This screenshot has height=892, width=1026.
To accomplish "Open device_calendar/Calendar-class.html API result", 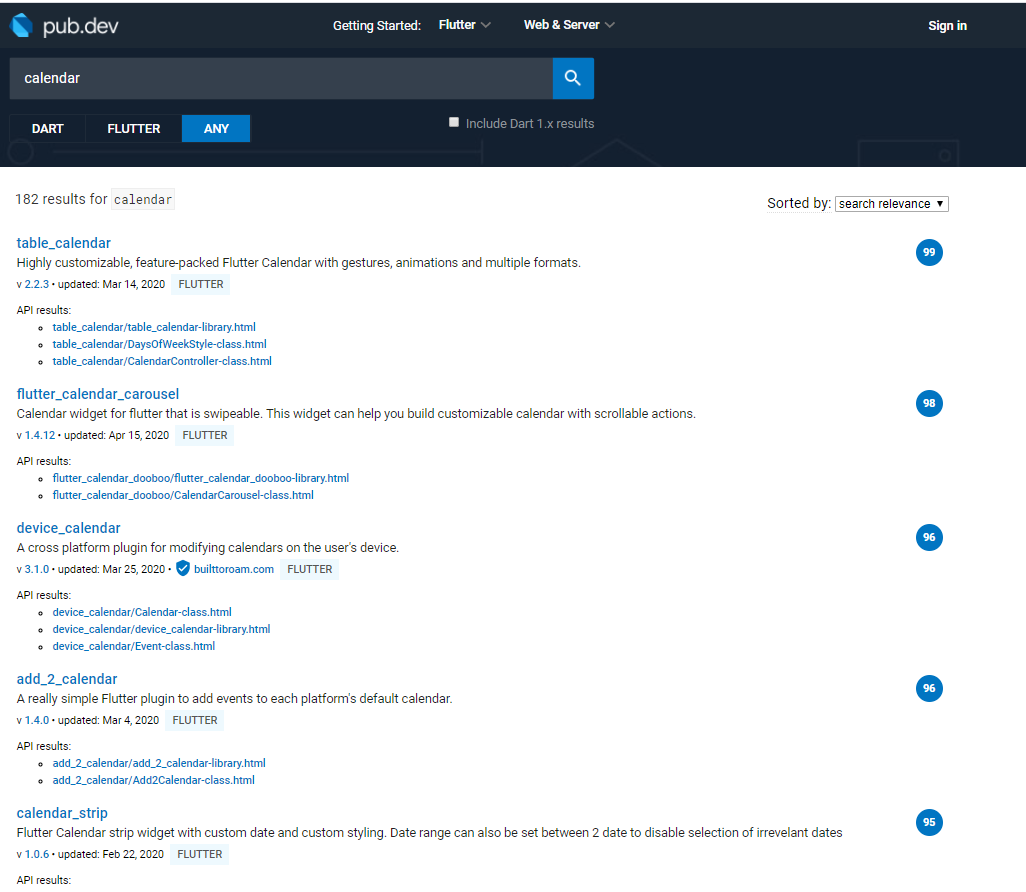I will click(142, 613).
